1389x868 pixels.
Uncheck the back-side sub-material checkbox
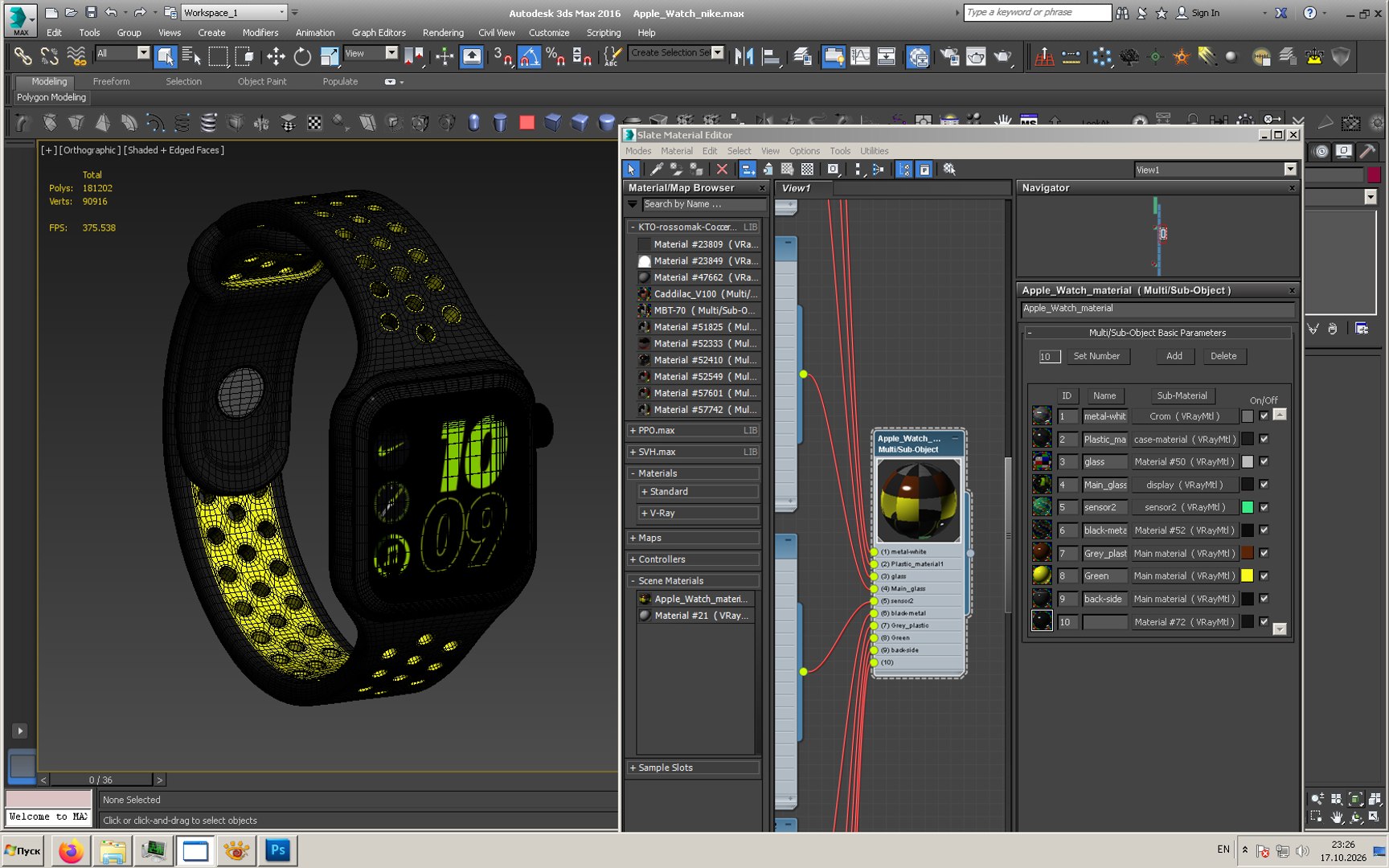click(x=1264, y=599)
